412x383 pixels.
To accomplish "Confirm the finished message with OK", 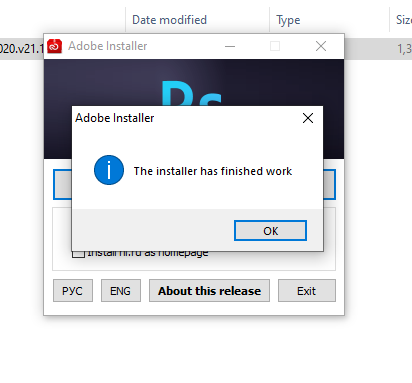I will [x=270, y=231].
